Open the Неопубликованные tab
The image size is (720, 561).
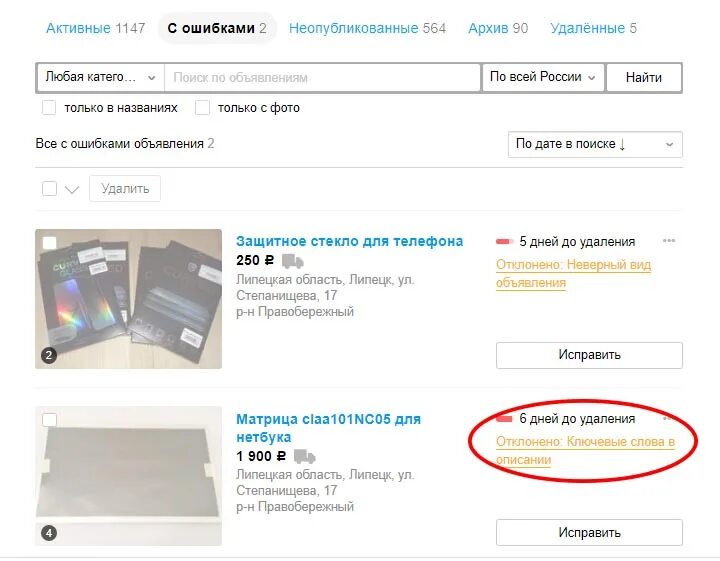[367, 28]
